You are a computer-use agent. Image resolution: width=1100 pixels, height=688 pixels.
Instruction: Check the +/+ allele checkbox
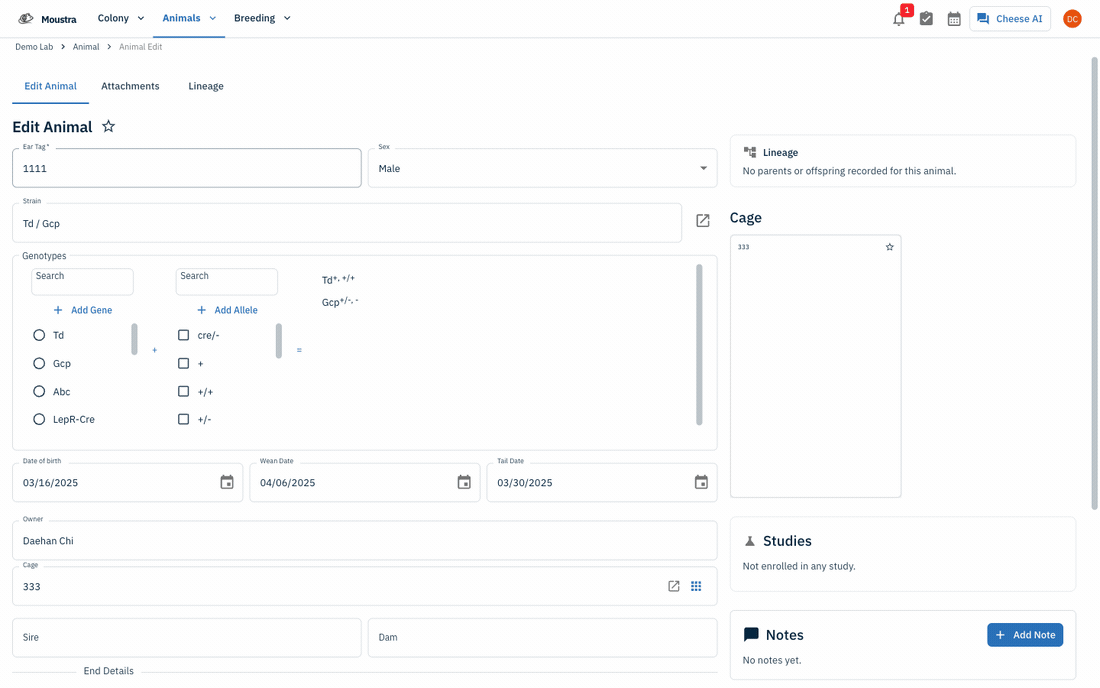[x=183, y=391]
